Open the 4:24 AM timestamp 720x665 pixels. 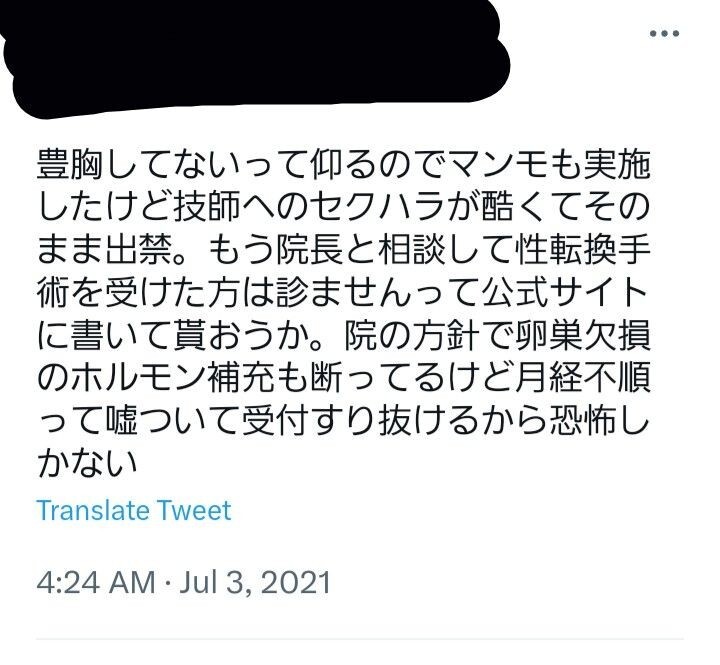pyautogui.click(x=96, y=583)
